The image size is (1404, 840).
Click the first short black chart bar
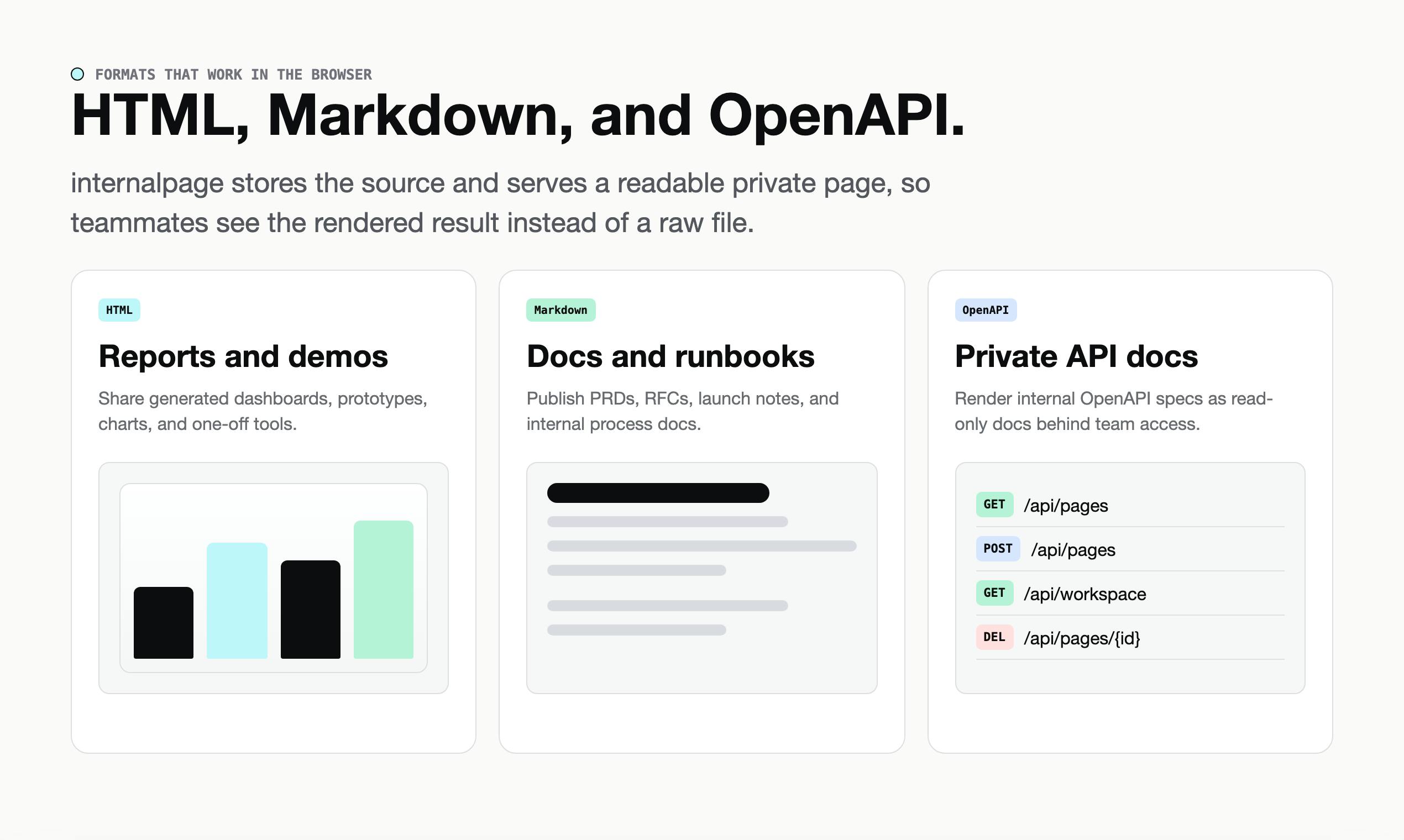164,623
